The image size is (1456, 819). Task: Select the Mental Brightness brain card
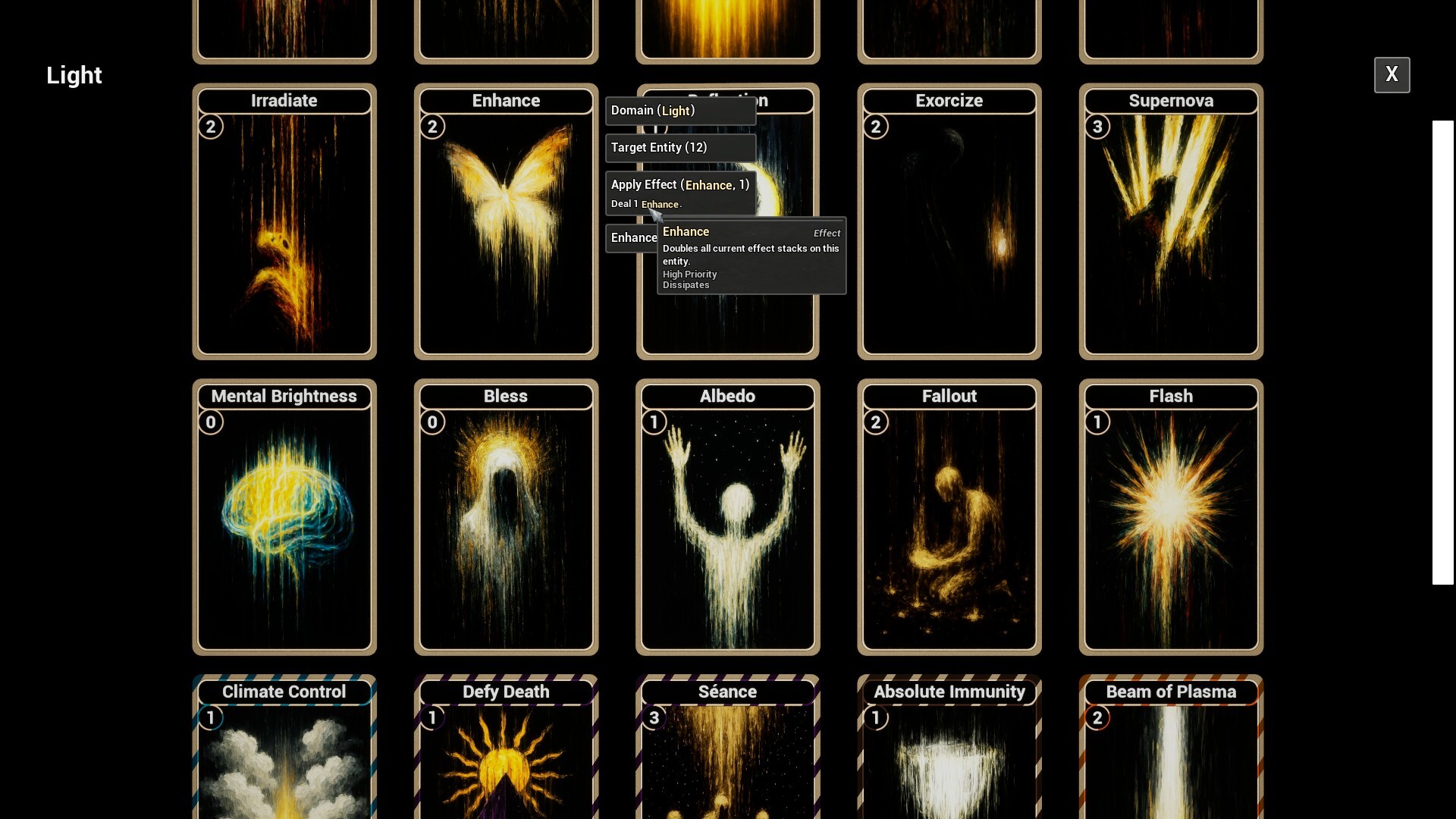click(284, 523)
